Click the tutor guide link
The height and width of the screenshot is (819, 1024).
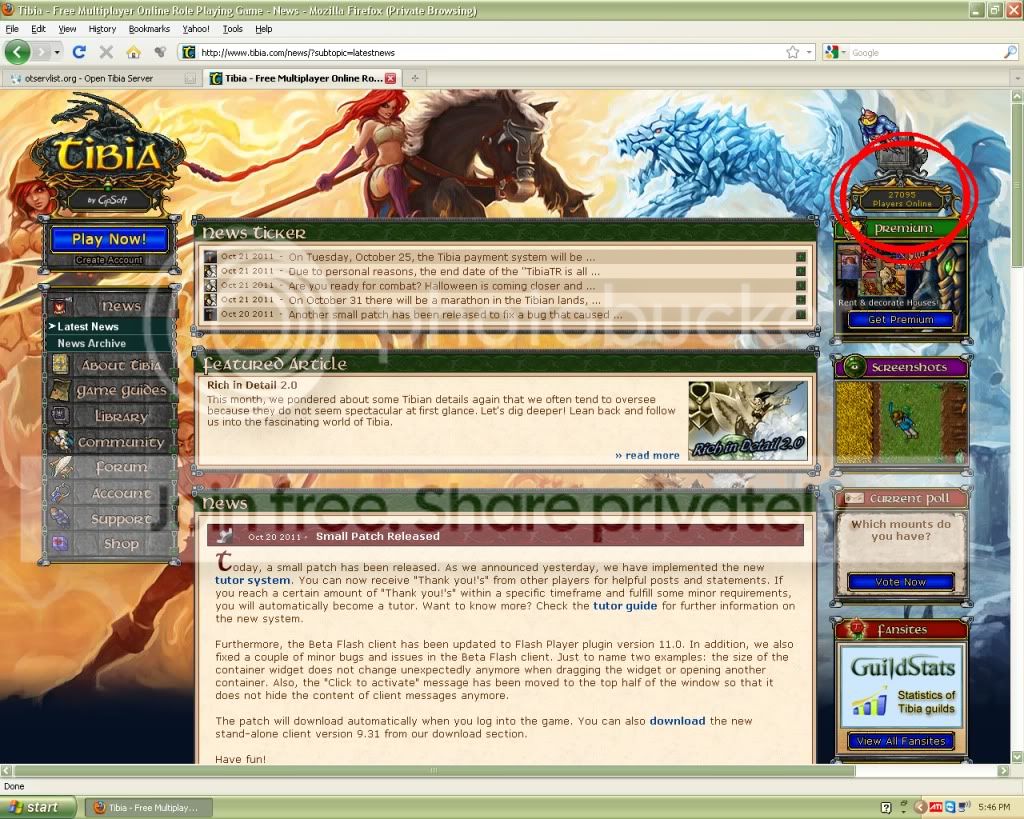point(625,605)
